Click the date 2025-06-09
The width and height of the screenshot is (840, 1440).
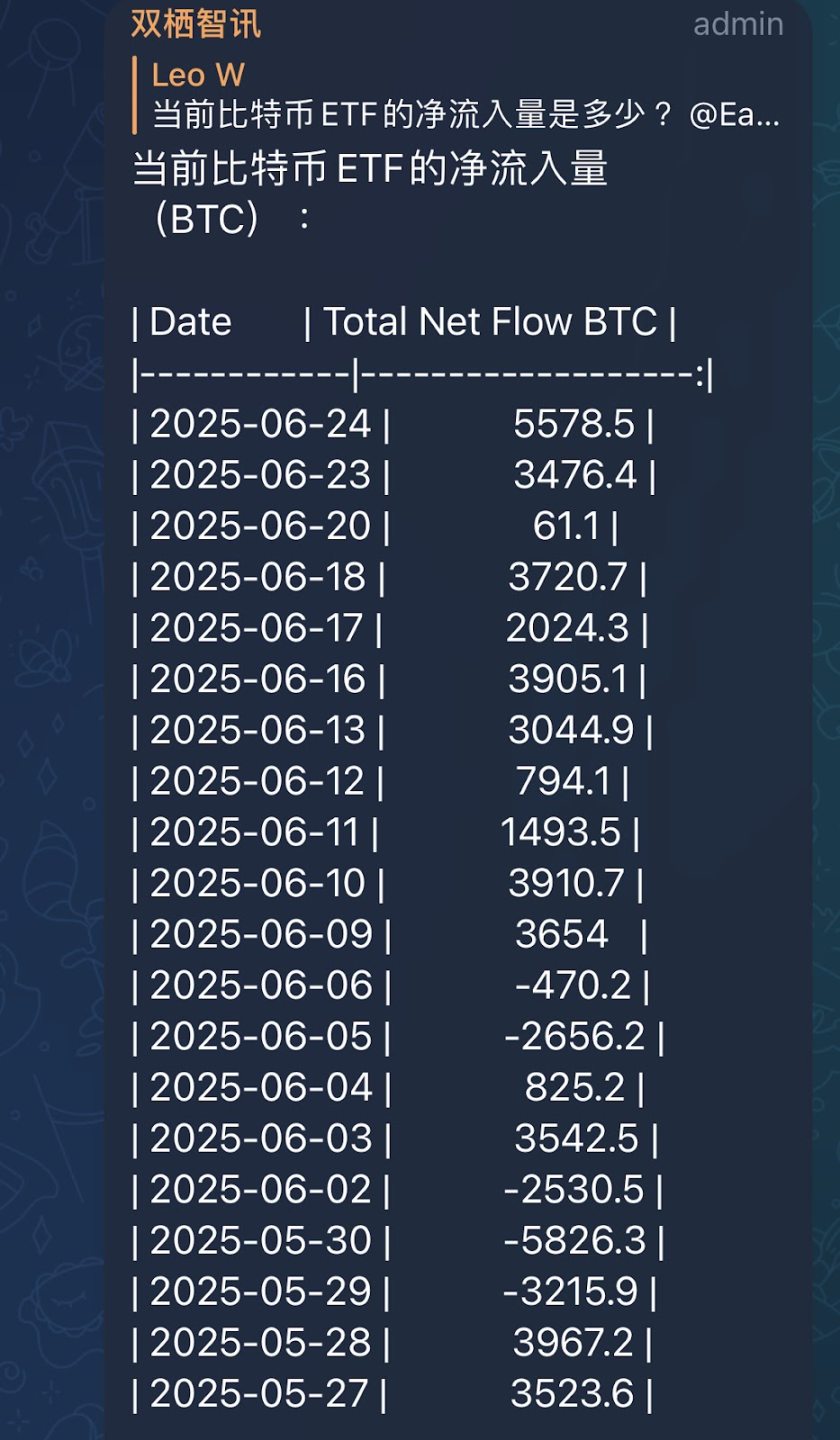[x=260, y=935]
